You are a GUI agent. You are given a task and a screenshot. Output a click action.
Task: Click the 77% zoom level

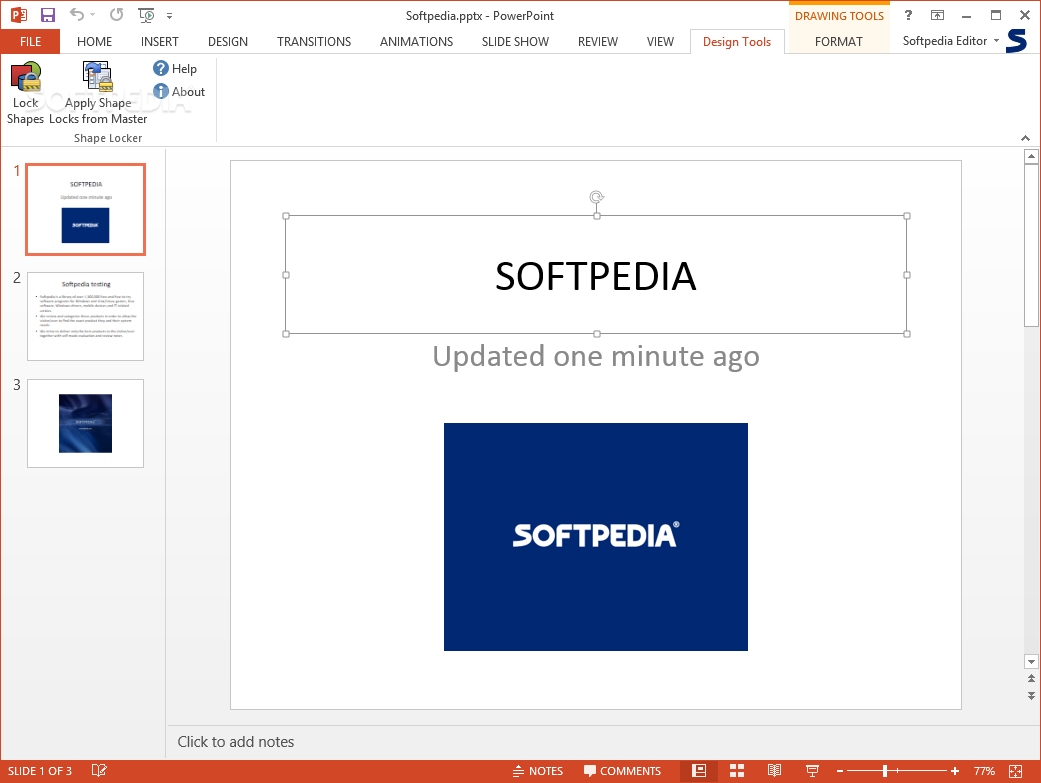(984, 771)
